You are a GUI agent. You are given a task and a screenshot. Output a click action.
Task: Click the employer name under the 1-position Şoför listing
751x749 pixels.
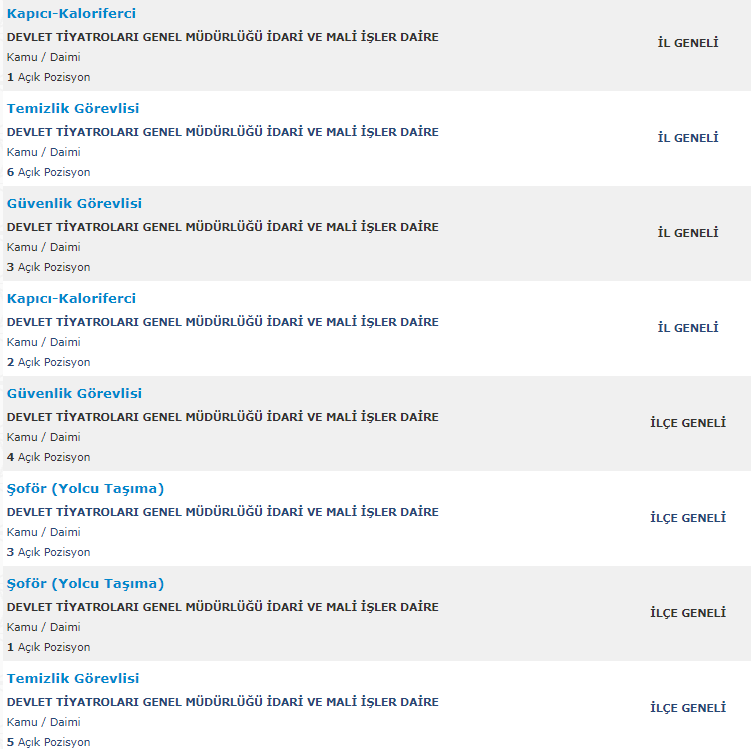[222, 607]
